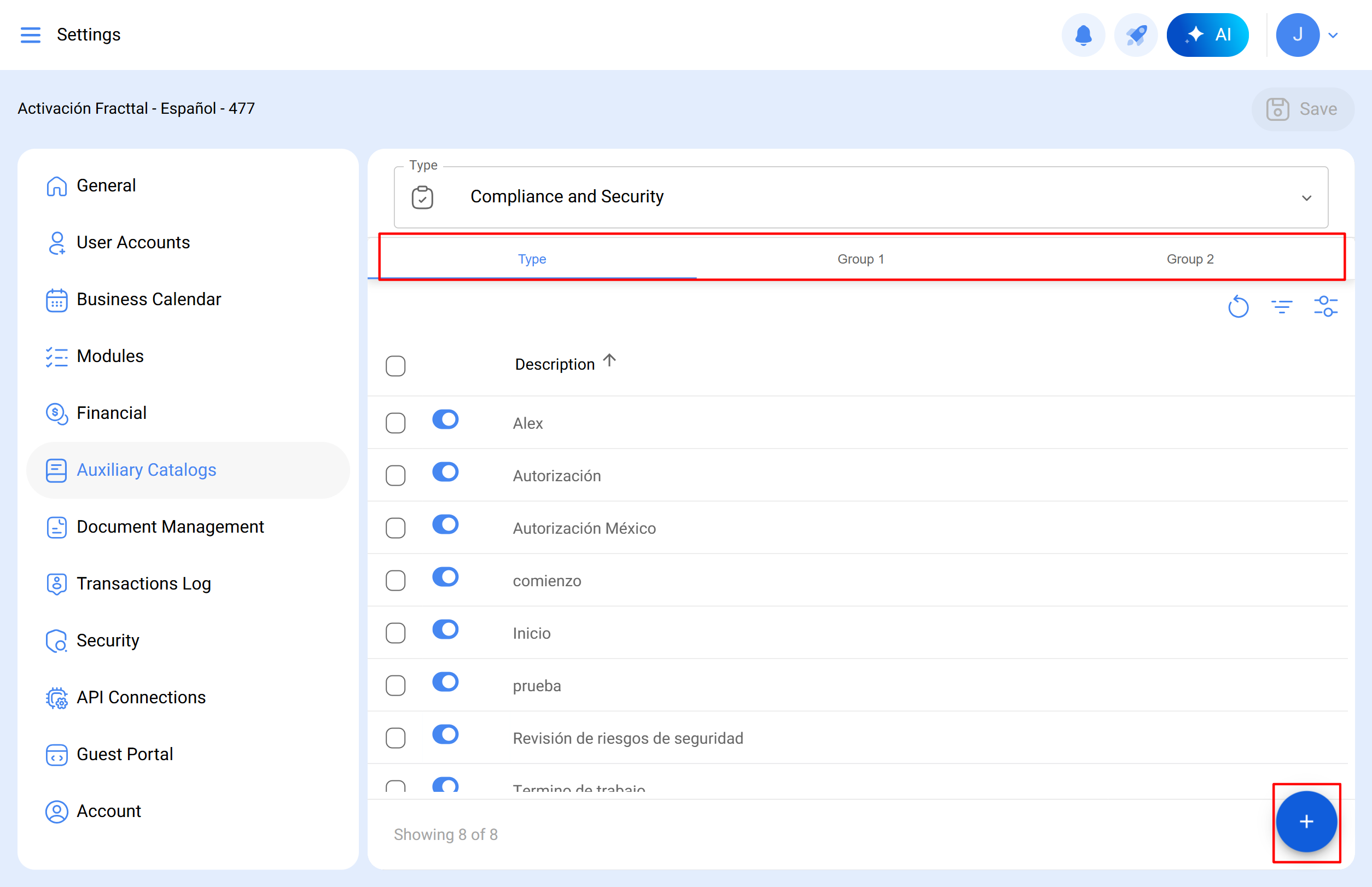The image size is (1372, 887).
Task: Click the API Connections gear icon
Action: [56, 697]
